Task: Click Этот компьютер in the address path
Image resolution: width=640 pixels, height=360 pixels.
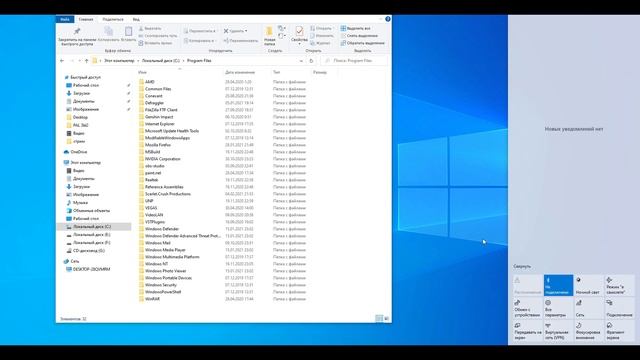Action: point(119,61)
